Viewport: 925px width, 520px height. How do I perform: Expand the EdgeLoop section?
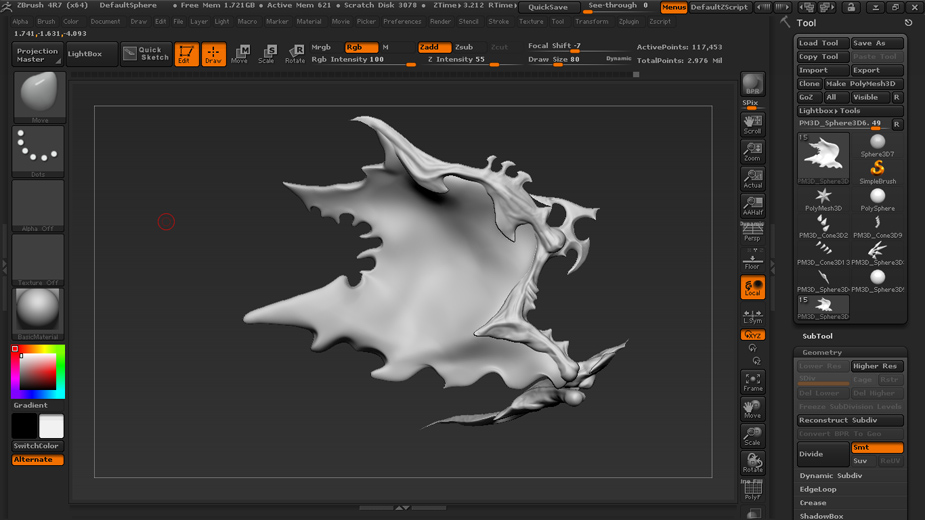[x=818, y=490]
